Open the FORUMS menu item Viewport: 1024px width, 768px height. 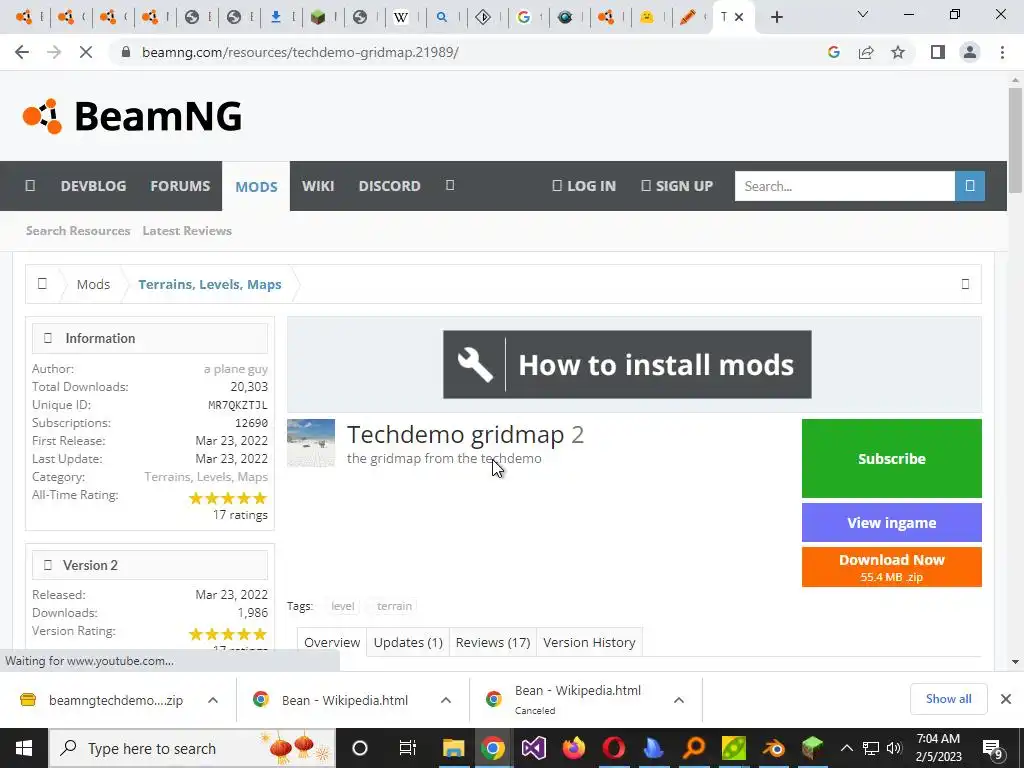pyautogui.click(x=180, y=186)
